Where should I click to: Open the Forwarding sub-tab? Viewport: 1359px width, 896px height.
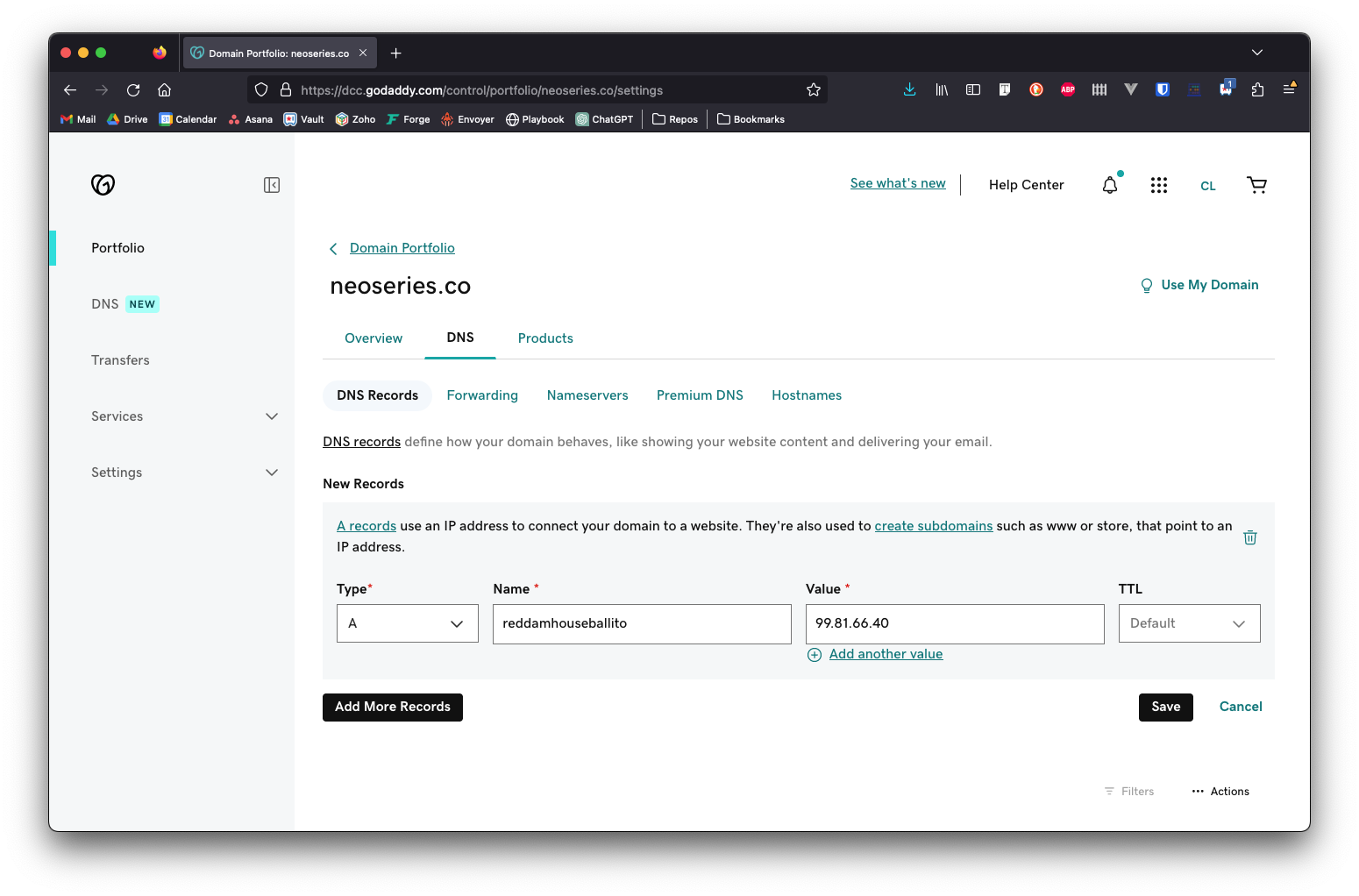pyautogui.click(x=482, y=395)
